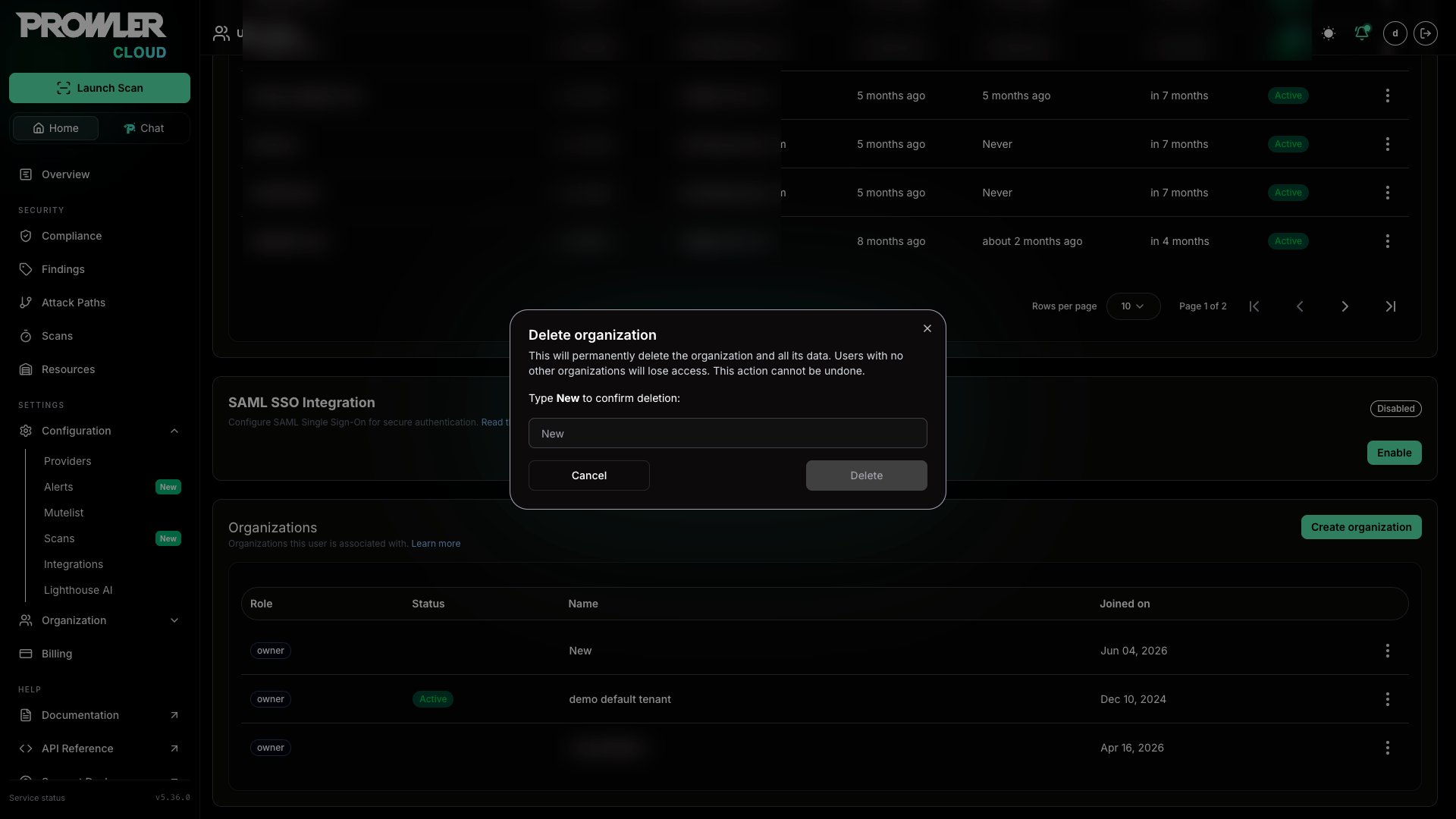The image size is (1456, 819).
Task: Switch to the Home tab
Action: coord(55,128)
